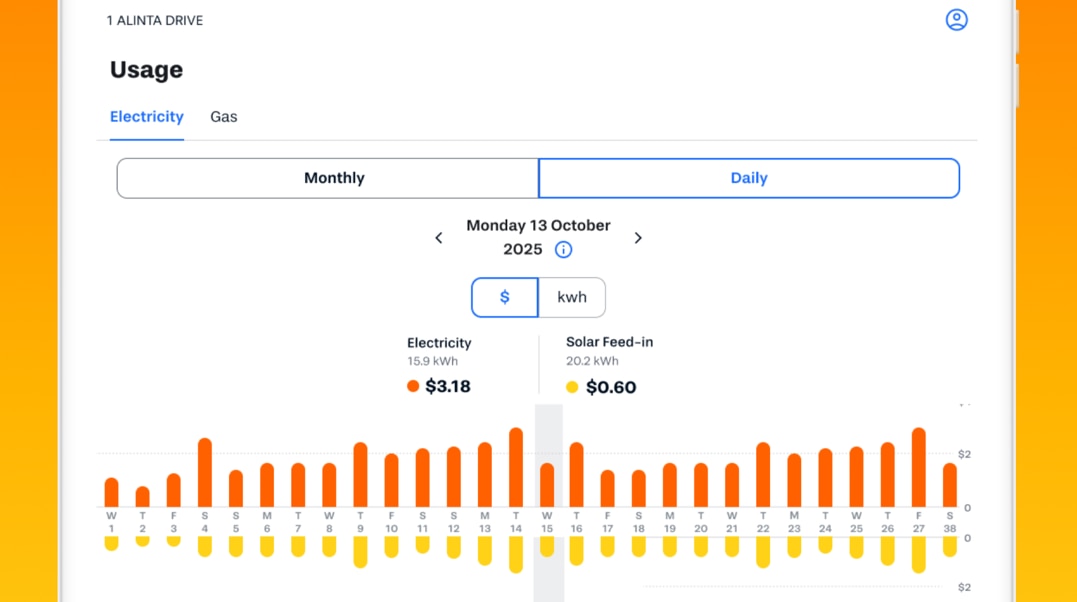Toggle usage display to kwh units
Viewport: 1077px width, 602px height.
coord(571,297)
